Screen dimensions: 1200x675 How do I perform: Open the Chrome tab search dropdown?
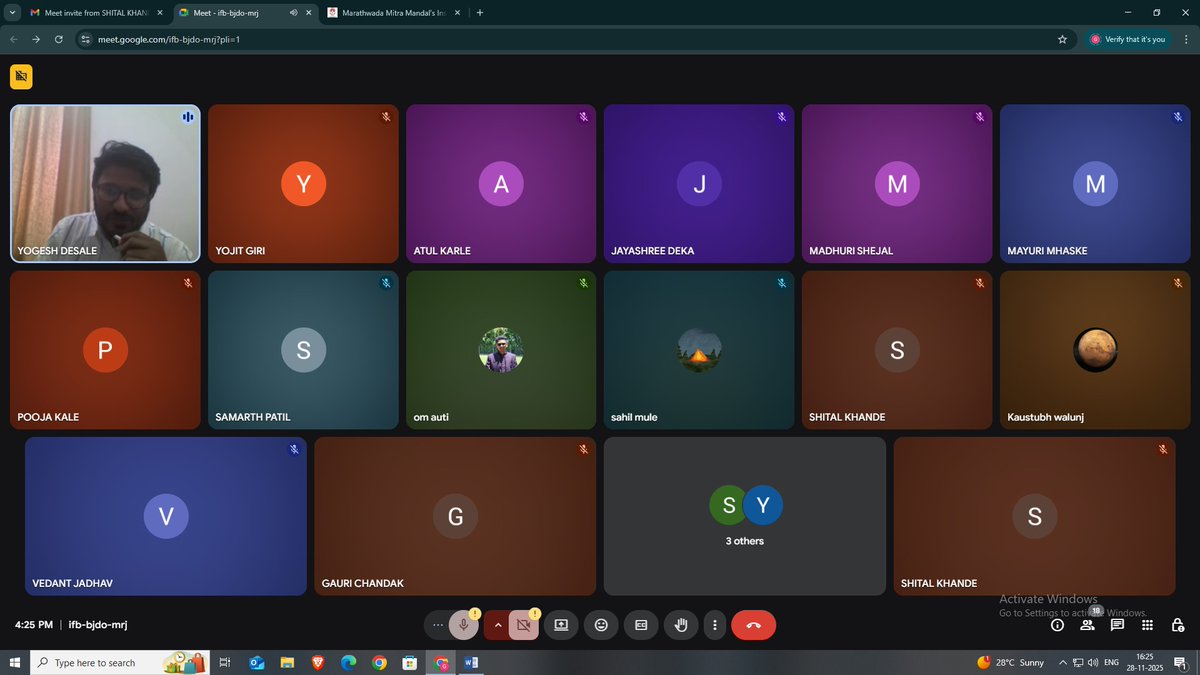point(12,13)
